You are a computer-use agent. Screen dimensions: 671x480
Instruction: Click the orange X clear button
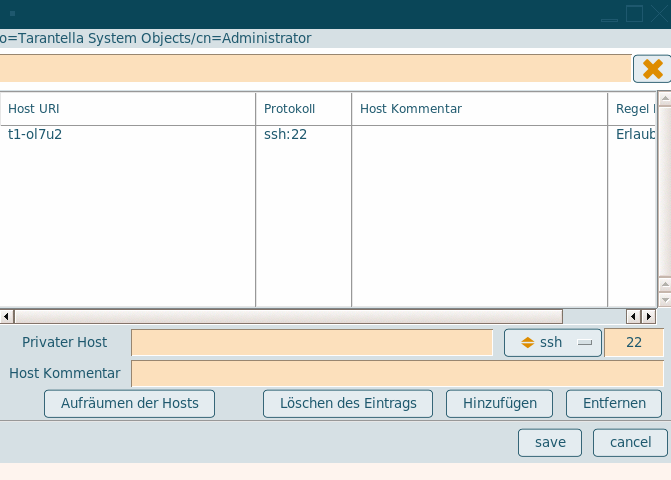[x=652, y=69]
